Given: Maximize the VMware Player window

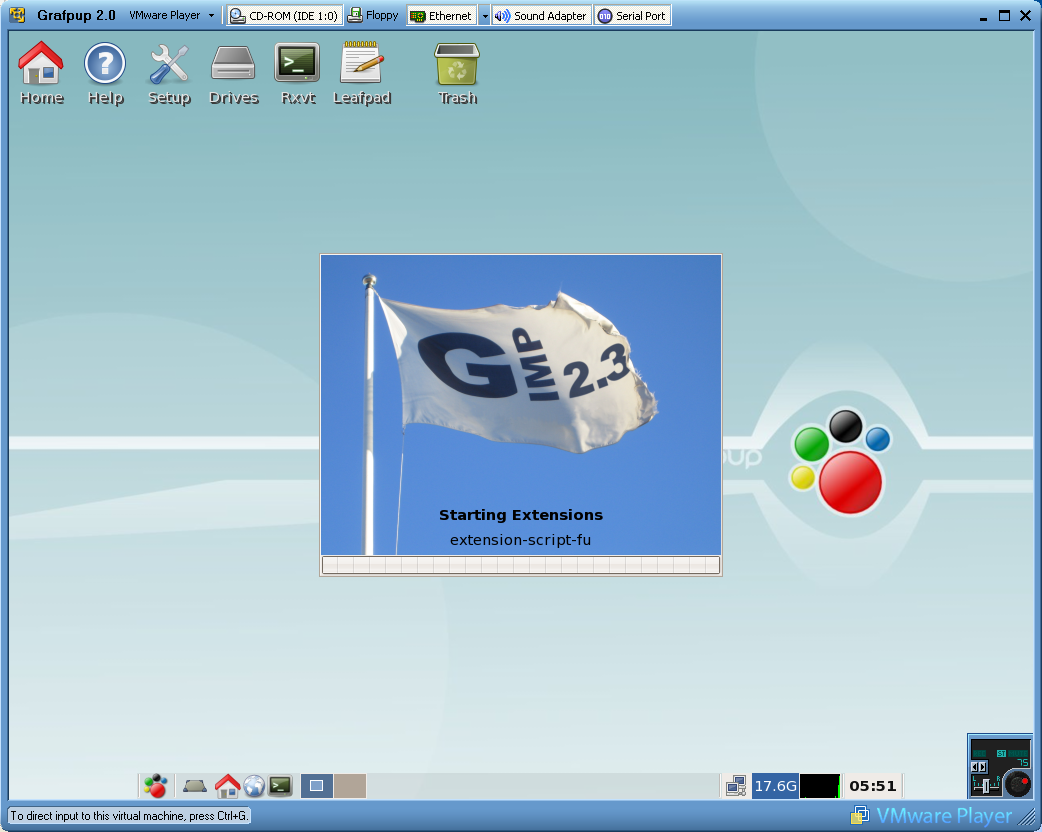Looking at the screenshot, I should [x=1004, y=15].
